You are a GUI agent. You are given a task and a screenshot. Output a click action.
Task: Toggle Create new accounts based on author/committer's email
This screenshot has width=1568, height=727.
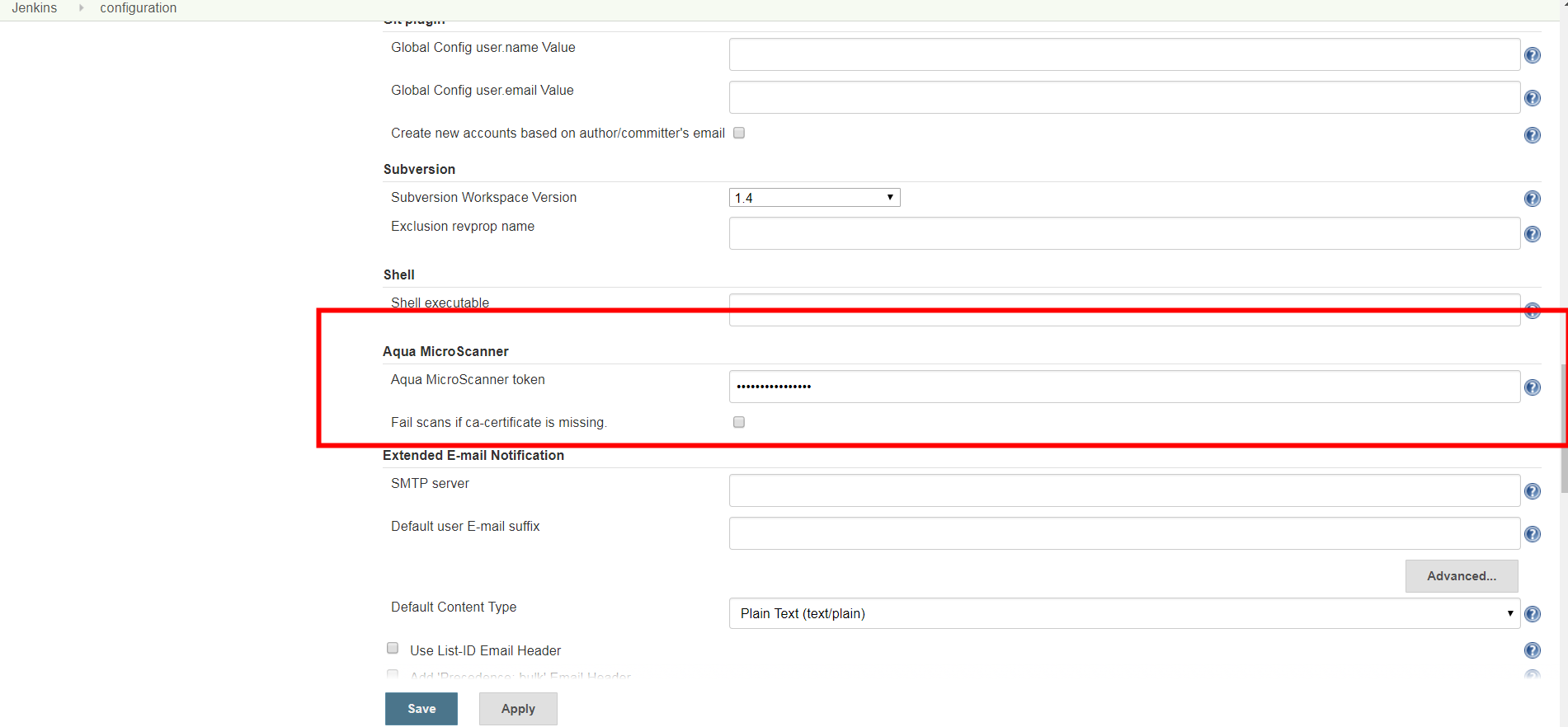tap(739, 133)
